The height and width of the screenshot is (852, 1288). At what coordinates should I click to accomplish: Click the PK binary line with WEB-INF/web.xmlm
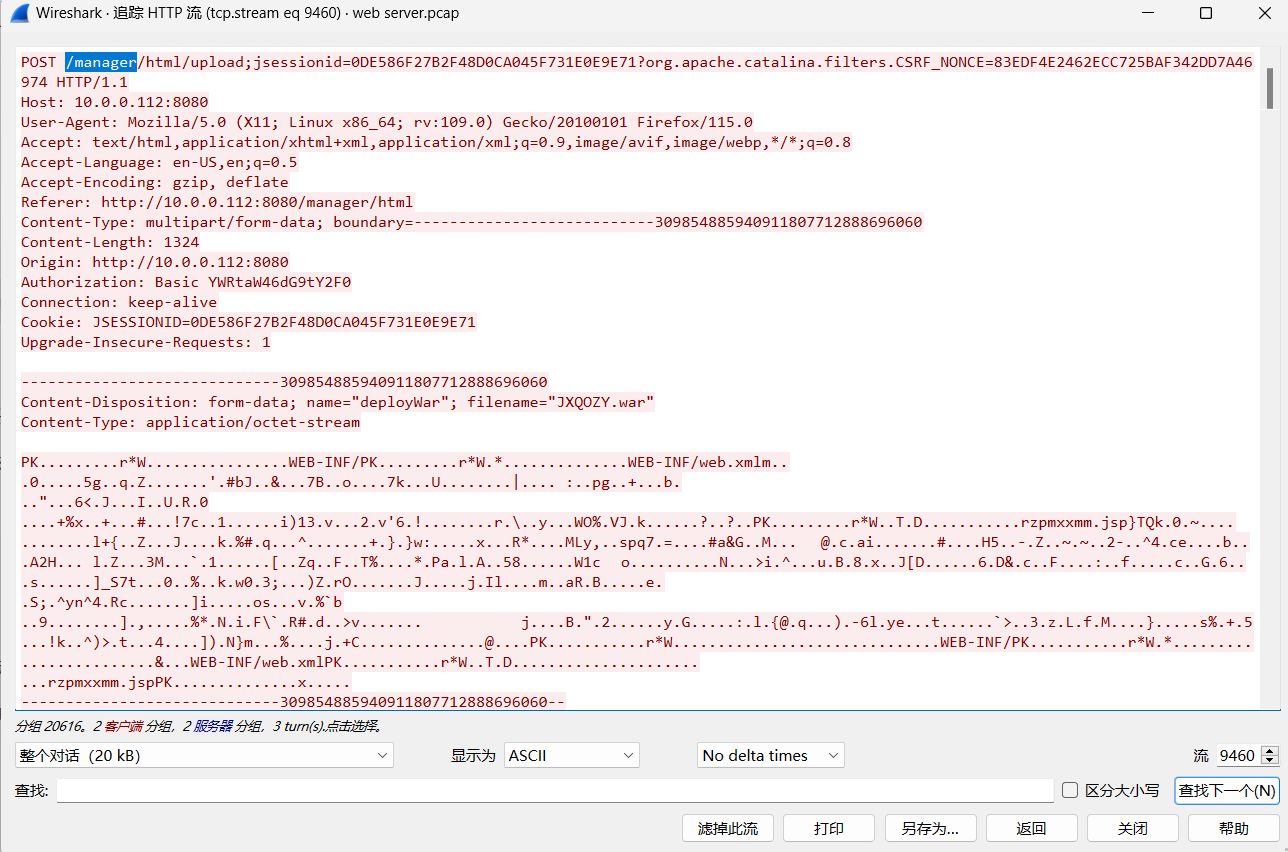pos(405,462)
